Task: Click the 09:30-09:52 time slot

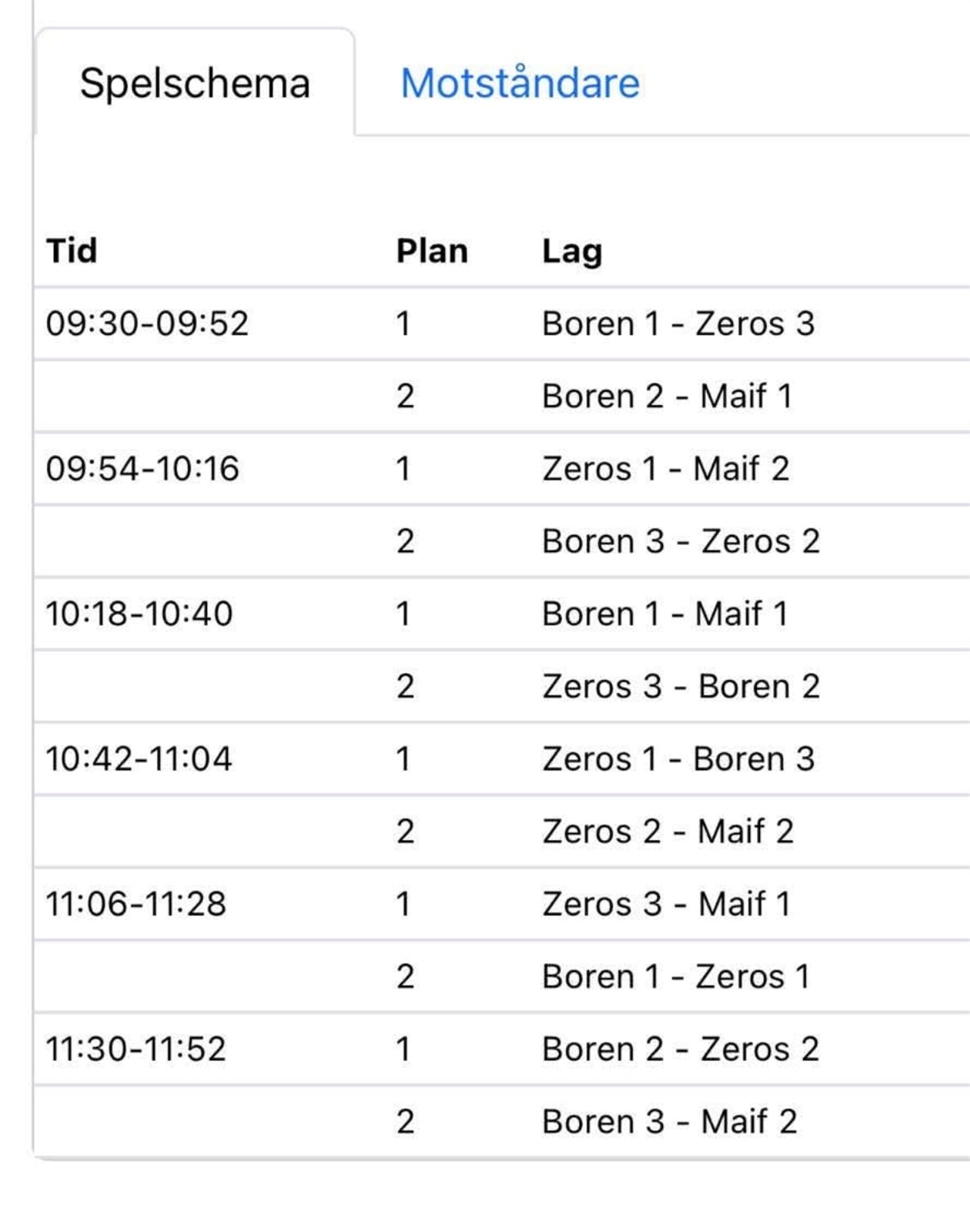Action: 147,324
